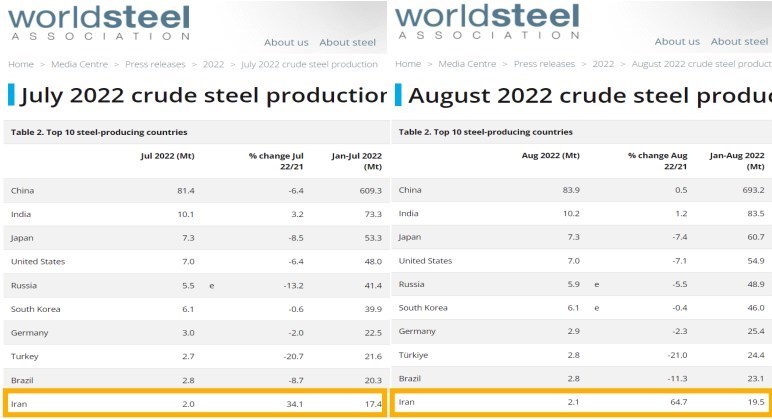Click the 'Aug 2022 (Mt)' column header

pyautogui.click(x=551, y=156)
